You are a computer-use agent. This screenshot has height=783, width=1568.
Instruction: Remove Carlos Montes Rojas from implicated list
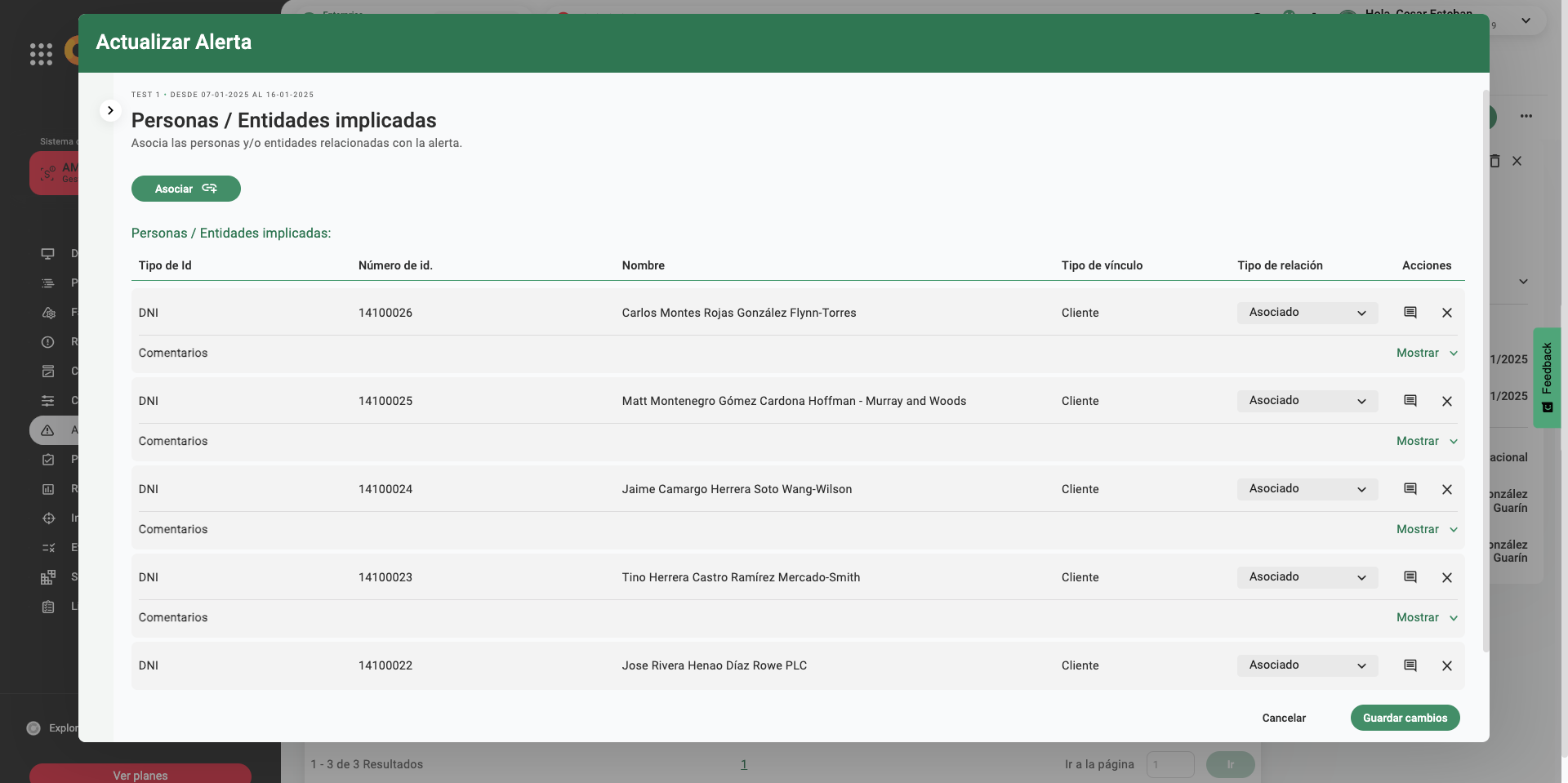point(1446,313)
